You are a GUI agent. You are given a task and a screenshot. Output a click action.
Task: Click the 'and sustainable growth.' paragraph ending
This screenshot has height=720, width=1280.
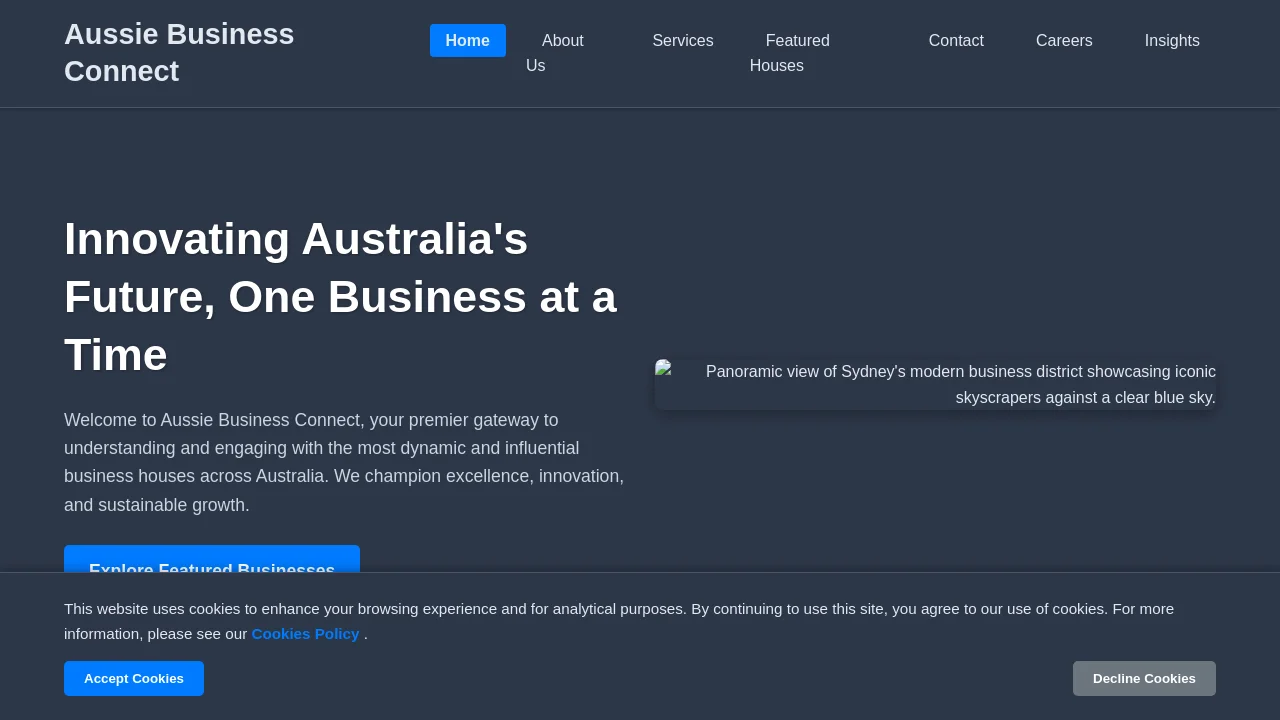[157, 505]
